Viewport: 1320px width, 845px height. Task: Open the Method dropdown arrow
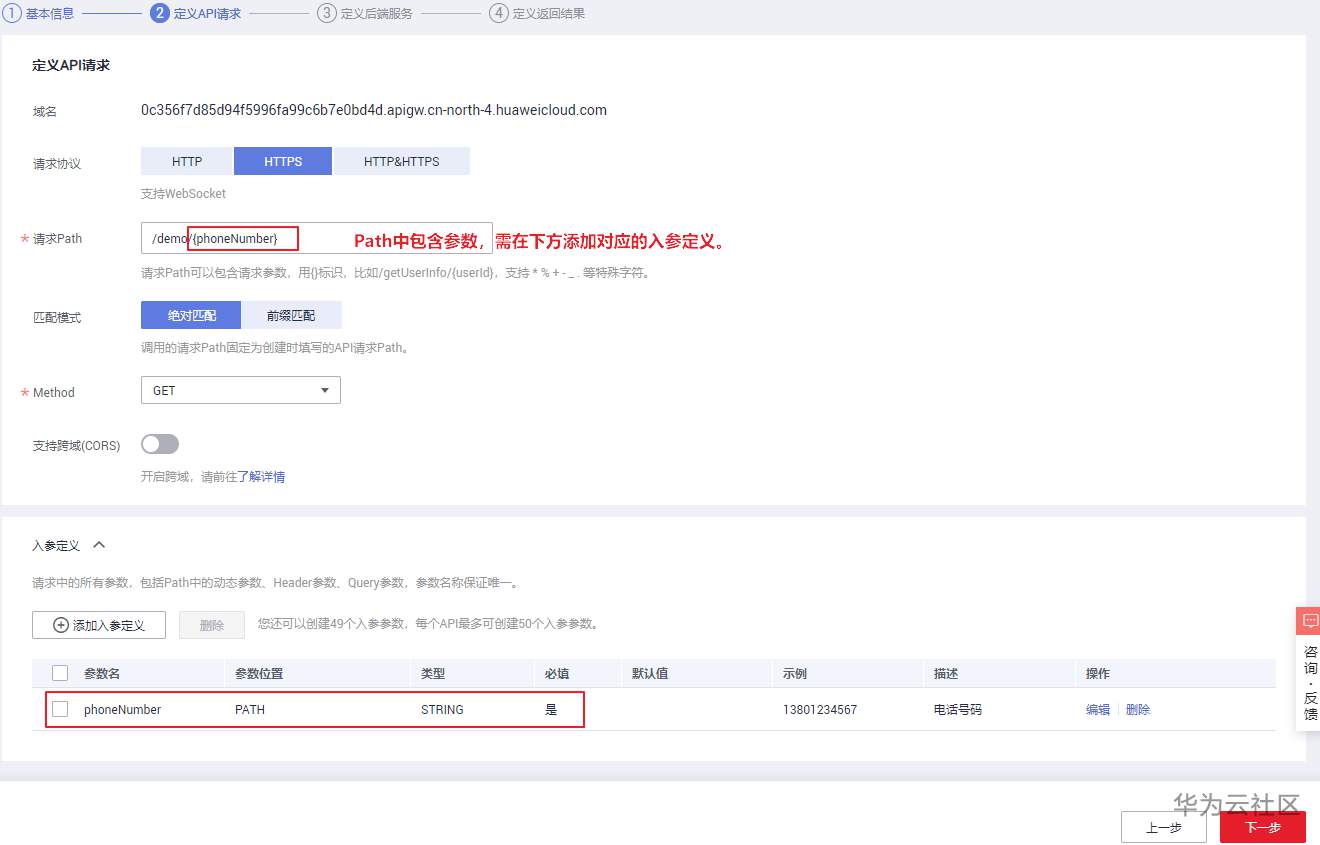pyautogui.click(x=325, y=390)
